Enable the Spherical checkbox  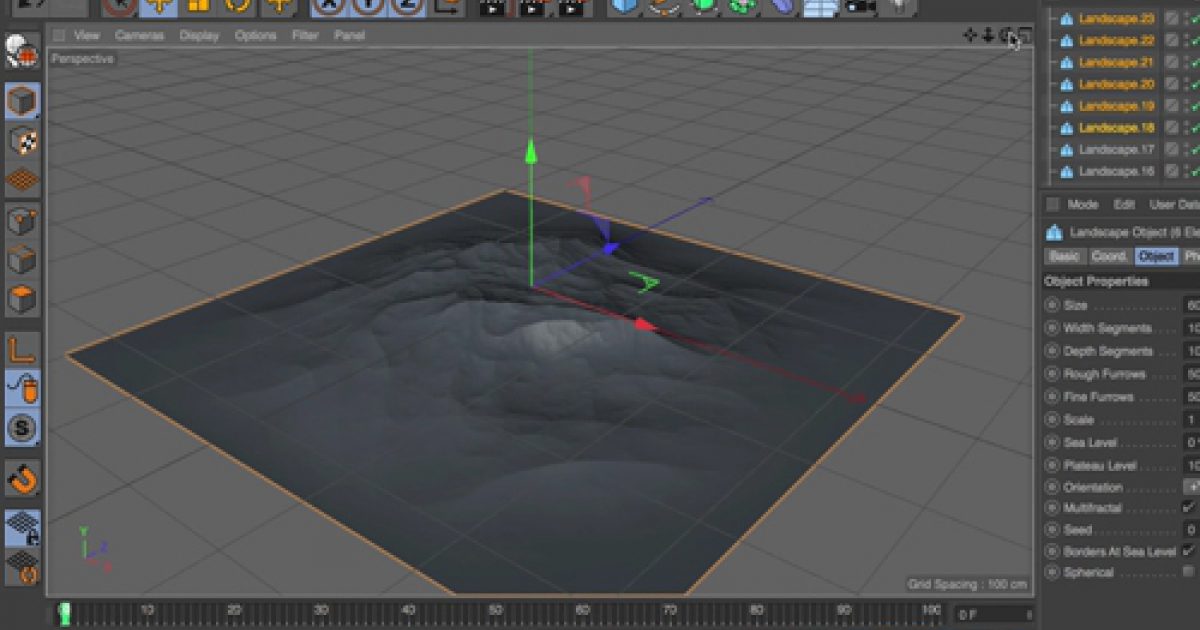pos(1190,571)
